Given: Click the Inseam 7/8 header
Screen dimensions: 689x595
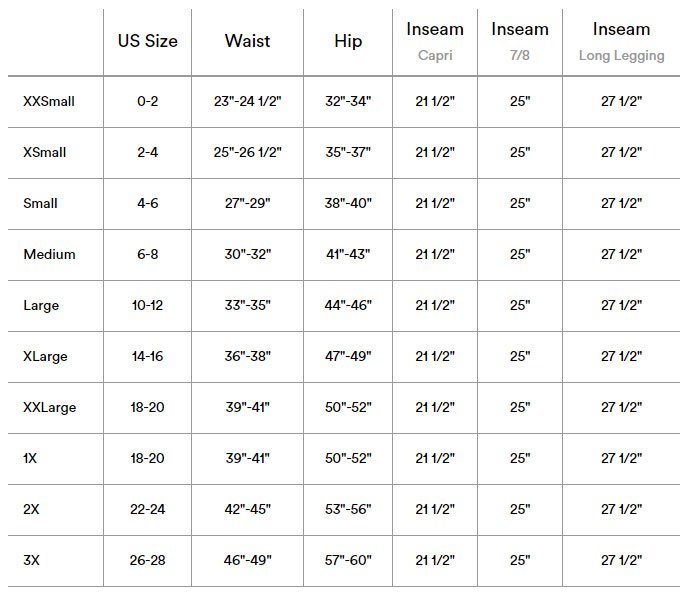Looking at the screenshot, I should [520, 42].
